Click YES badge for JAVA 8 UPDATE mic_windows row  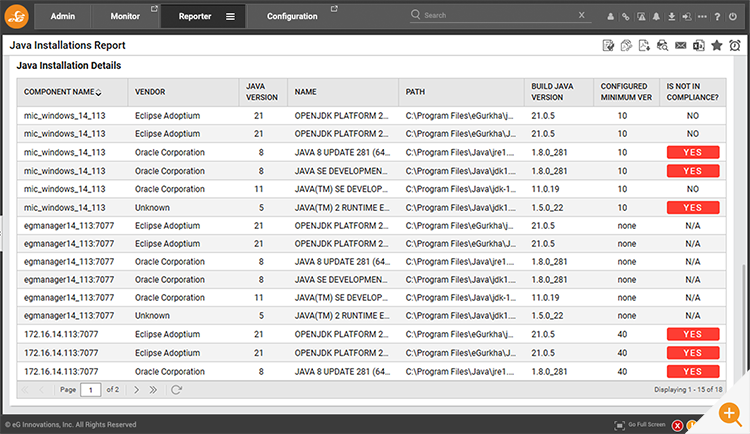[693, 152]
